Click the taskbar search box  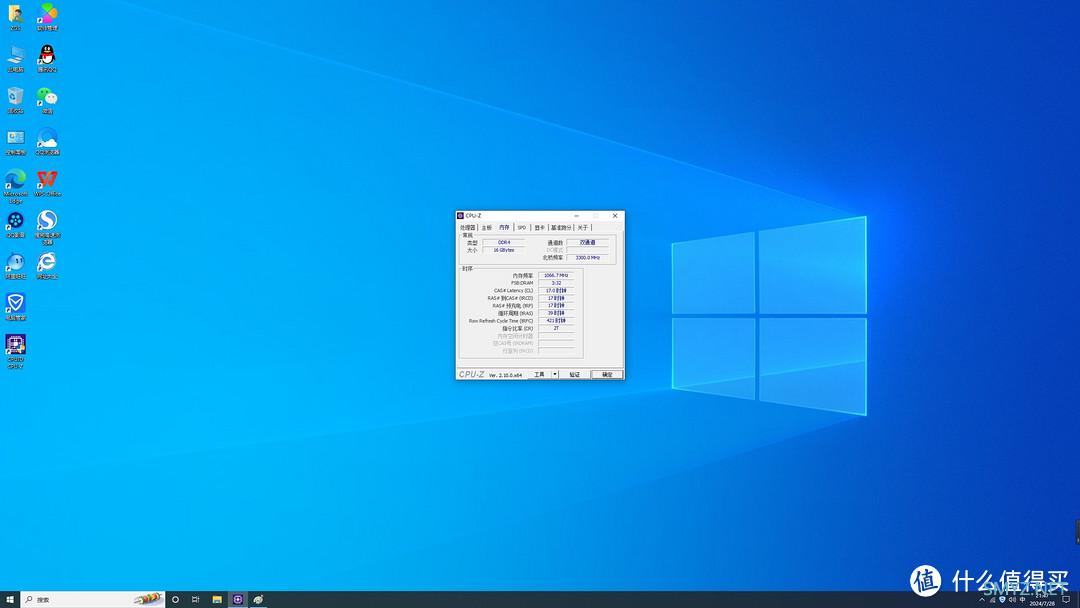pos(93,600)
